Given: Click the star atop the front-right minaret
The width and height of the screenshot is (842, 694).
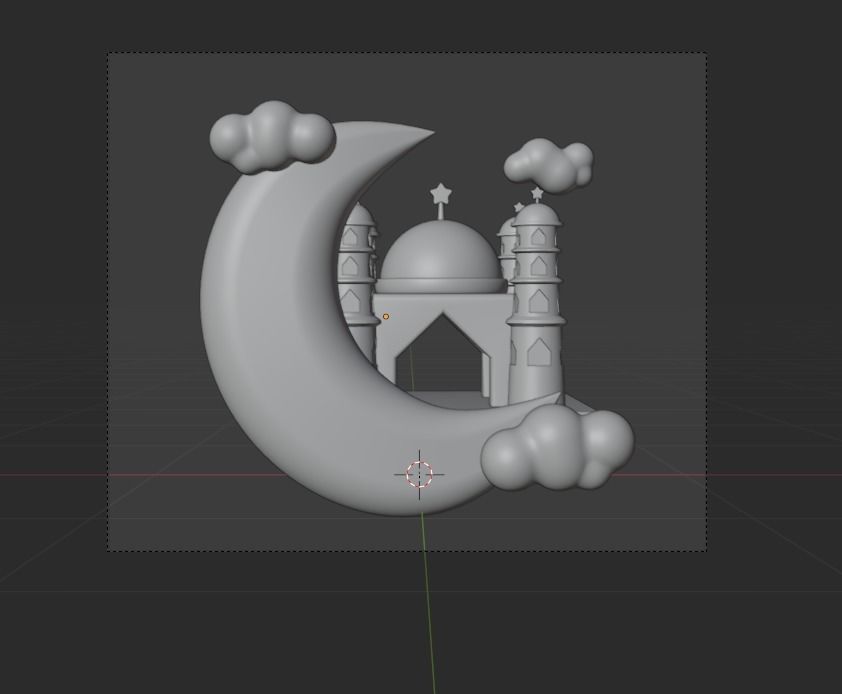Looking at the screenshot, I should tap(536, 192).
